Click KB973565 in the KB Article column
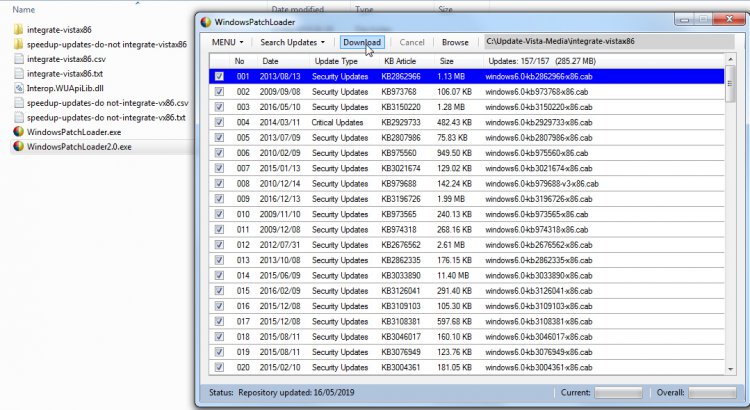The image size is (750, 410). [x=399, y=214]
